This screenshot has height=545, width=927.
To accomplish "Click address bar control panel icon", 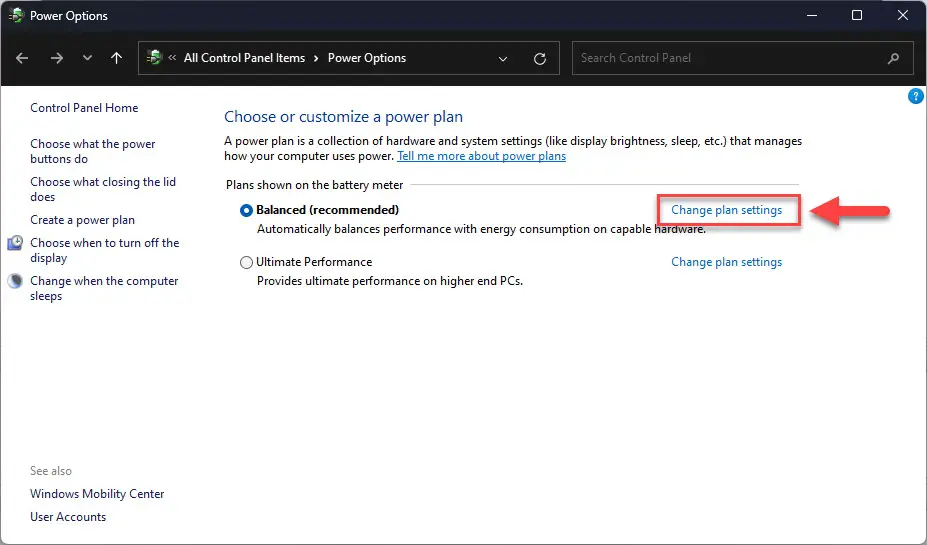I will [x=154, y=57].
